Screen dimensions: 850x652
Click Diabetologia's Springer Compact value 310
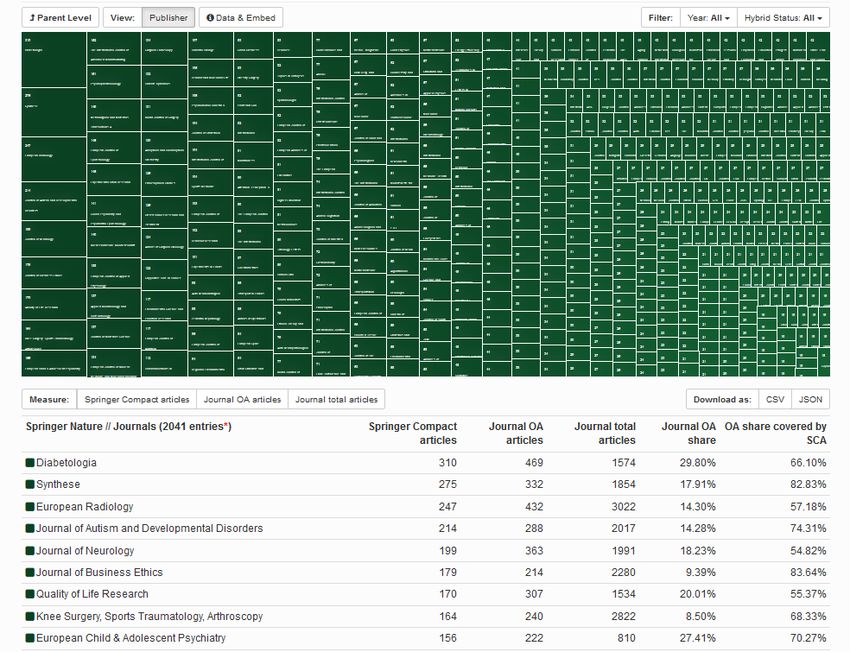(448, 463)
